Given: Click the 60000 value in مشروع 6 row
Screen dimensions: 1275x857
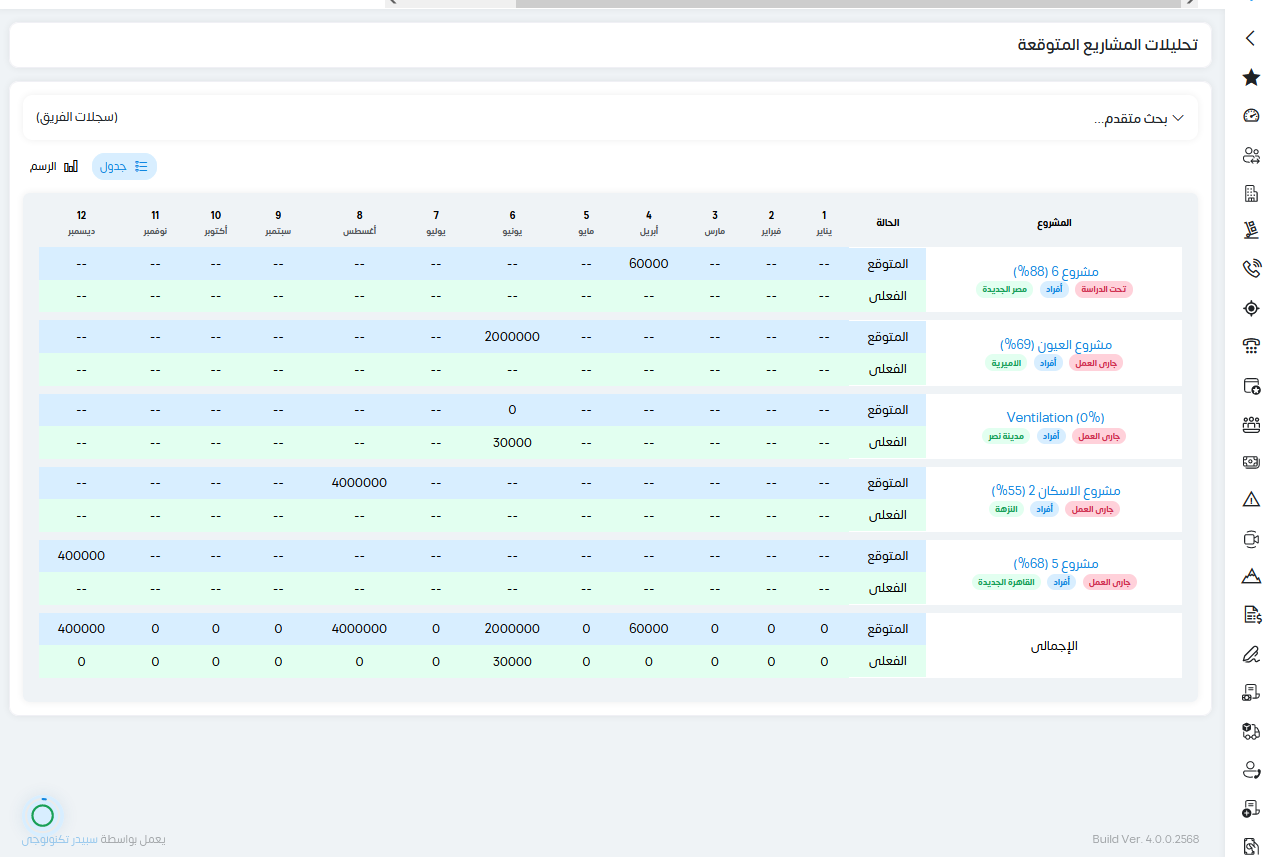Looking at the screenshot, I should [x=649, y=264].
